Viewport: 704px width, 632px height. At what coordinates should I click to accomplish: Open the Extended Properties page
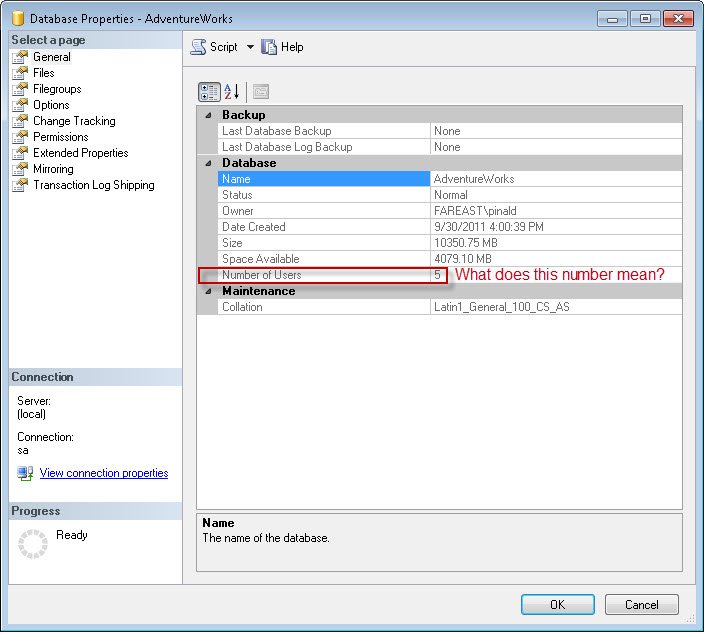81,153
